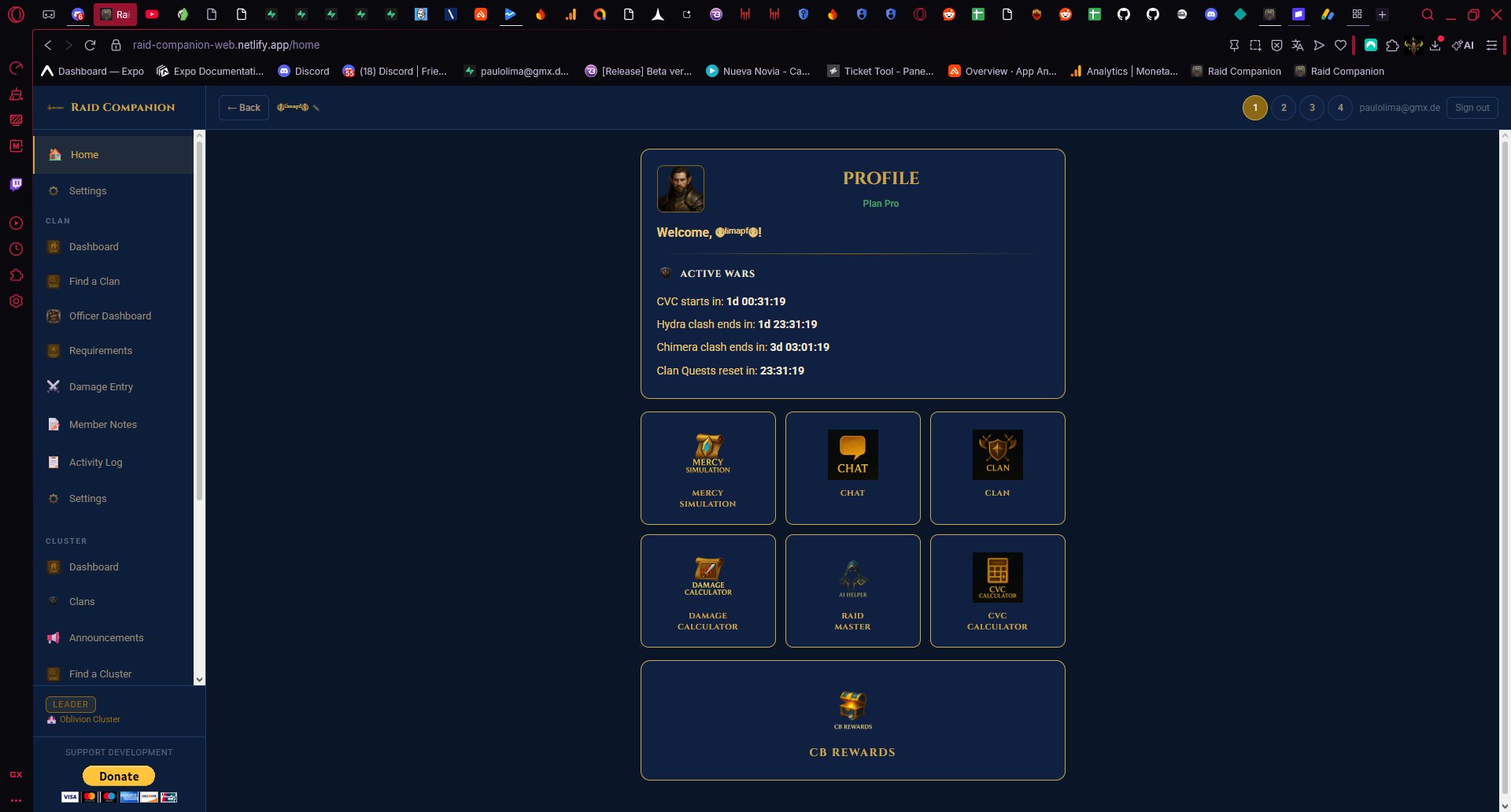Open the Twitch icon in Opera sidebar
This screenshot has height=812, width=1511.
pos(16,184)
